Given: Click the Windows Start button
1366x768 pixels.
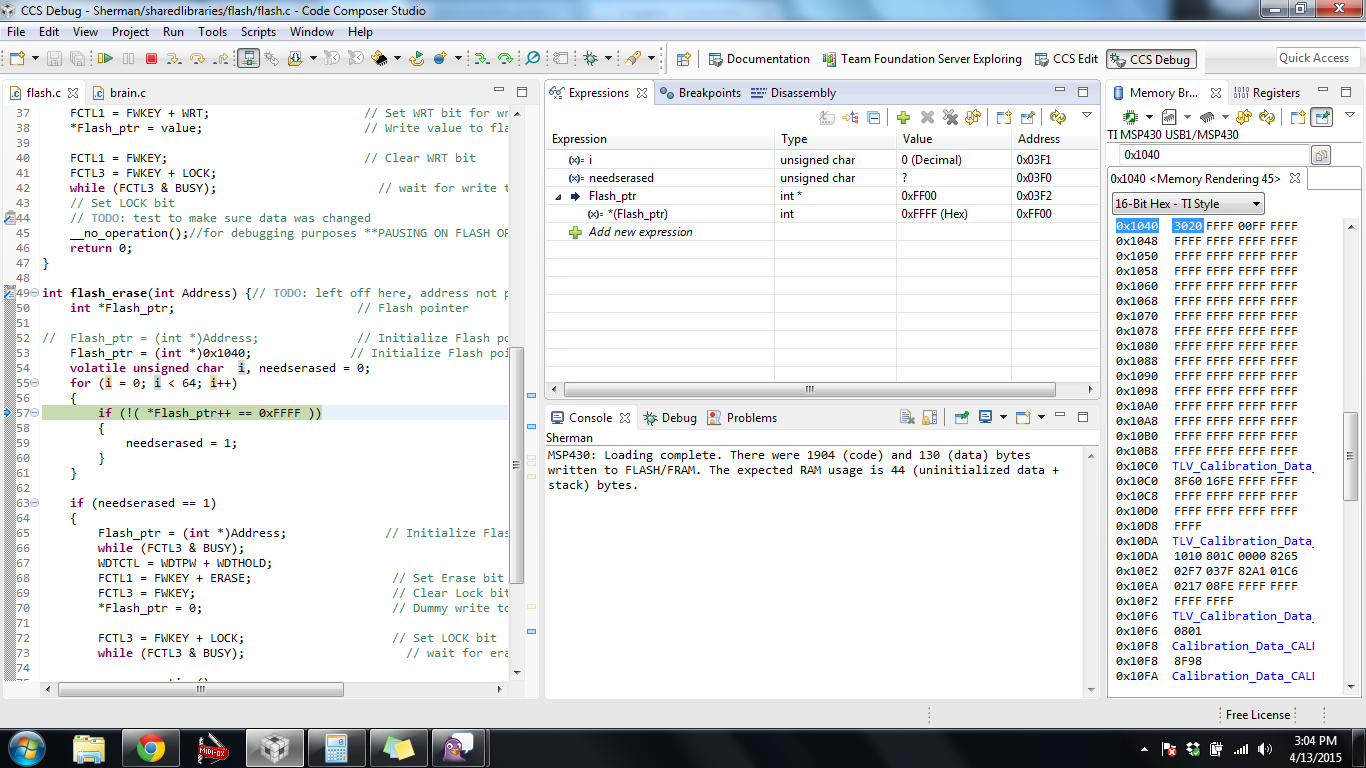Looking at the screenshot, I should [26, 747].
